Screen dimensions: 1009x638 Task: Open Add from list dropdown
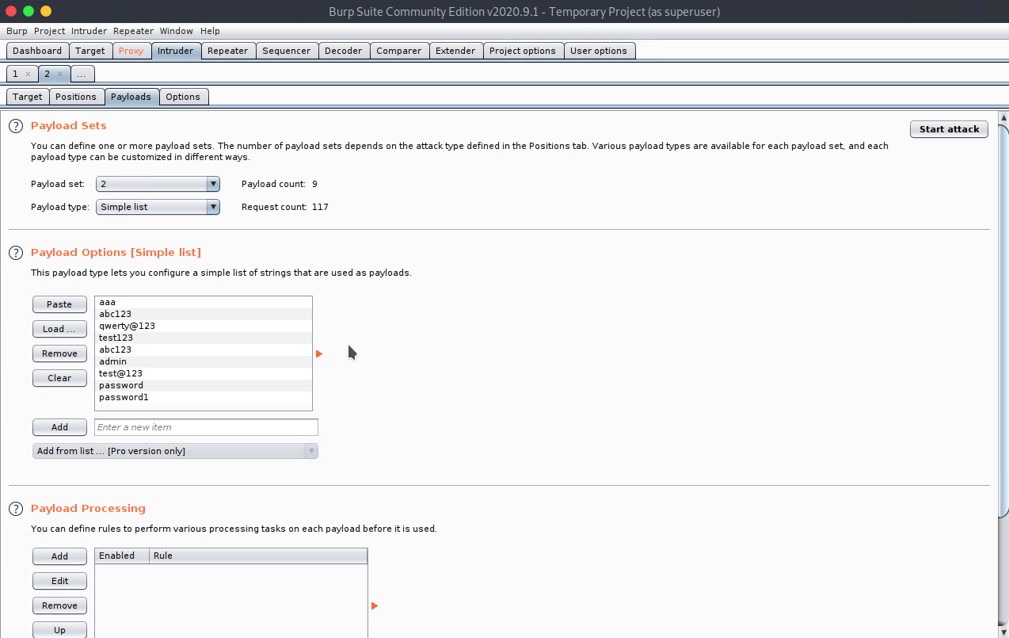pos(175,451)
